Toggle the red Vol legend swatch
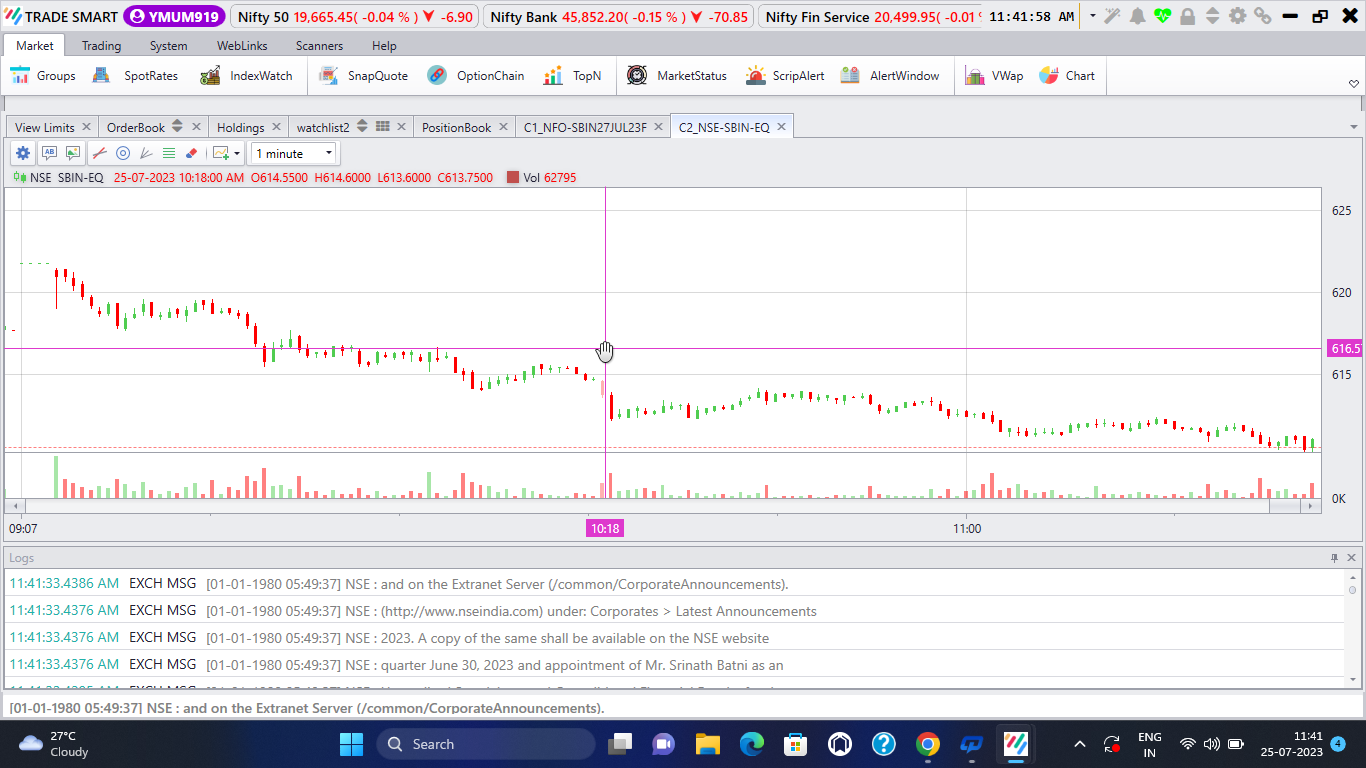This screenshot has width=1366, height=768. point(513,177)
